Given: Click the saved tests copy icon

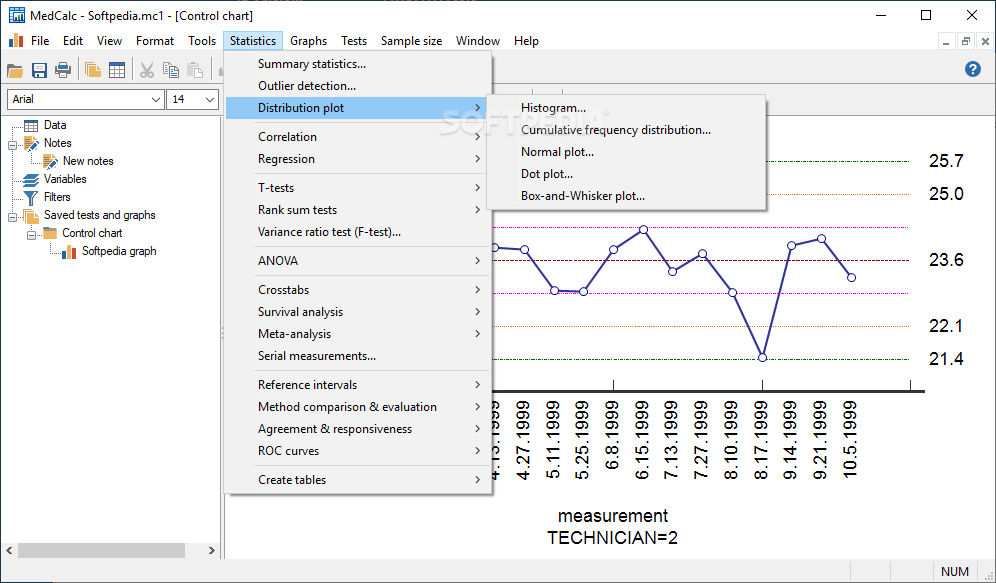Looking at the screenshot, I should tap(93, 70).
